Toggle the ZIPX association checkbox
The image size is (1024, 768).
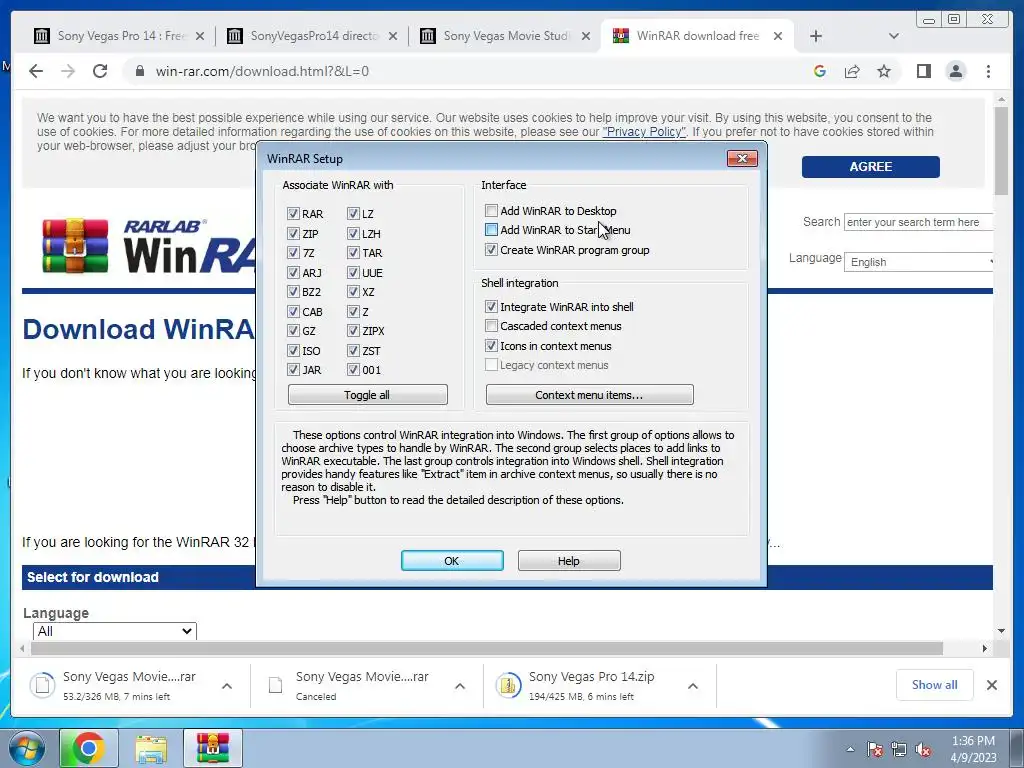click(x=353, y=331)
